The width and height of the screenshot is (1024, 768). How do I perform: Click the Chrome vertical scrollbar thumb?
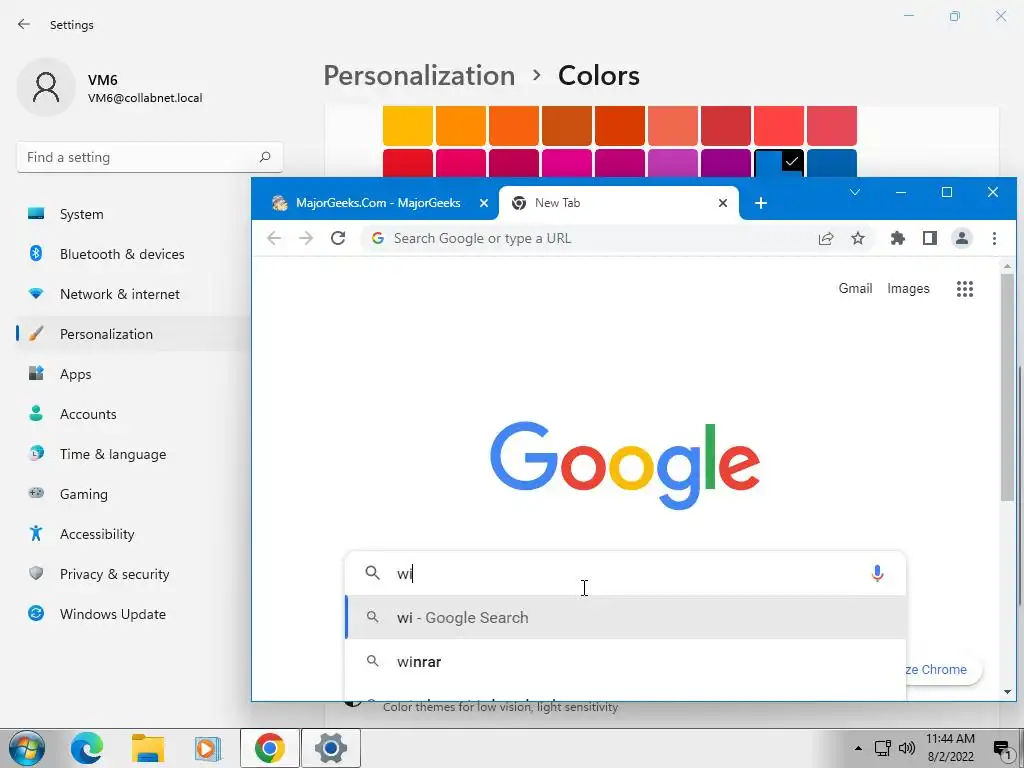click(1008, 387)
